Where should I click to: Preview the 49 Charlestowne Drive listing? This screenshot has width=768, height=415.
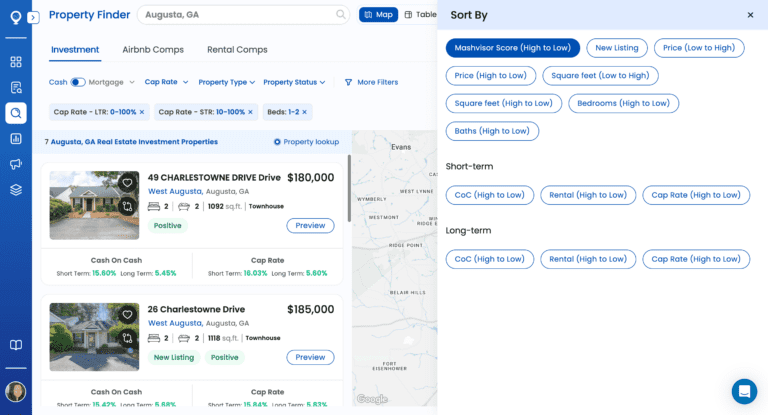click(310, 225)
